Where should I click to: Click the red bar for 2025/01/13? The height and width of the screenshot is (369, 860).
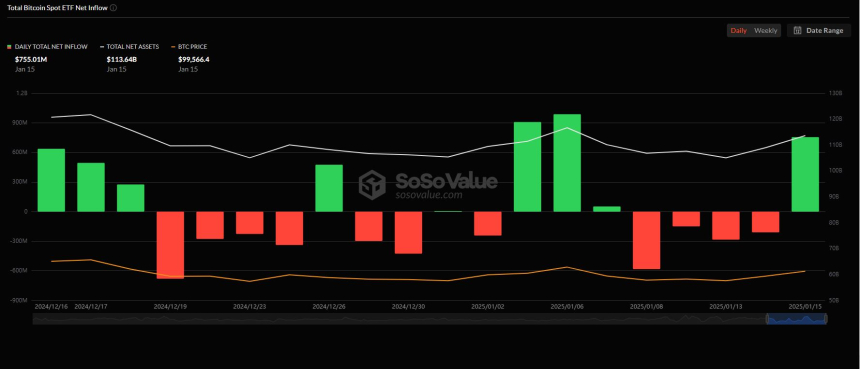click(726, 225)
